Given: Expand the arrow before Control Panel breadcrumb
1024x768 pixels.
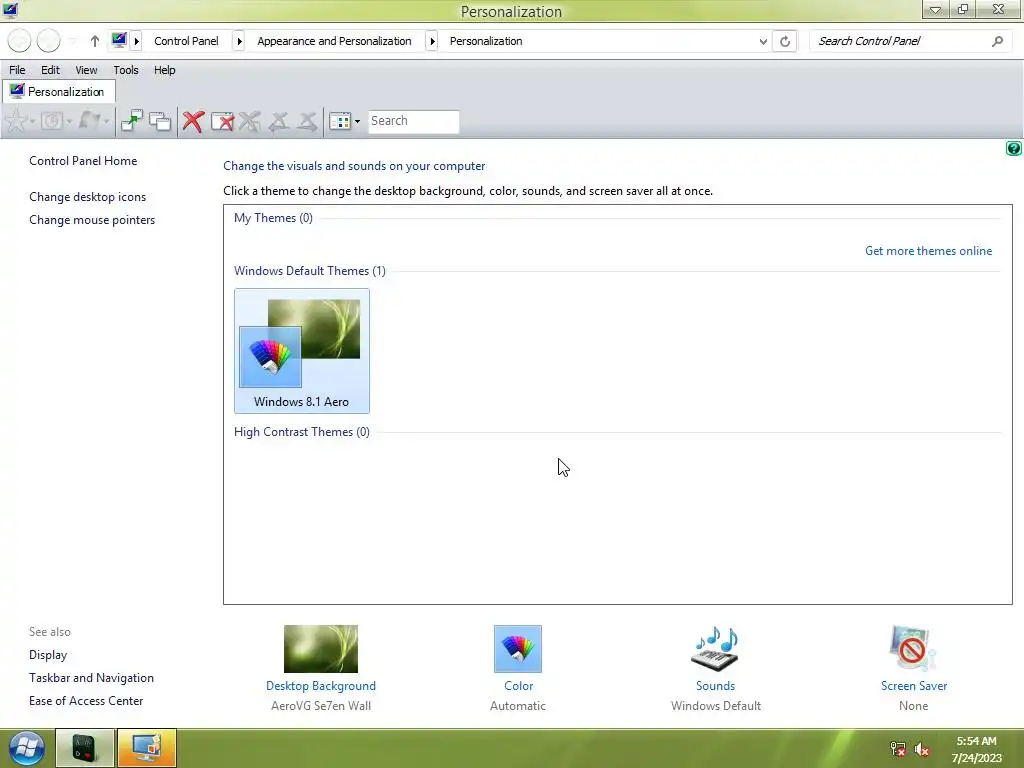Looking at the screenshot, I should click(136, 41).
